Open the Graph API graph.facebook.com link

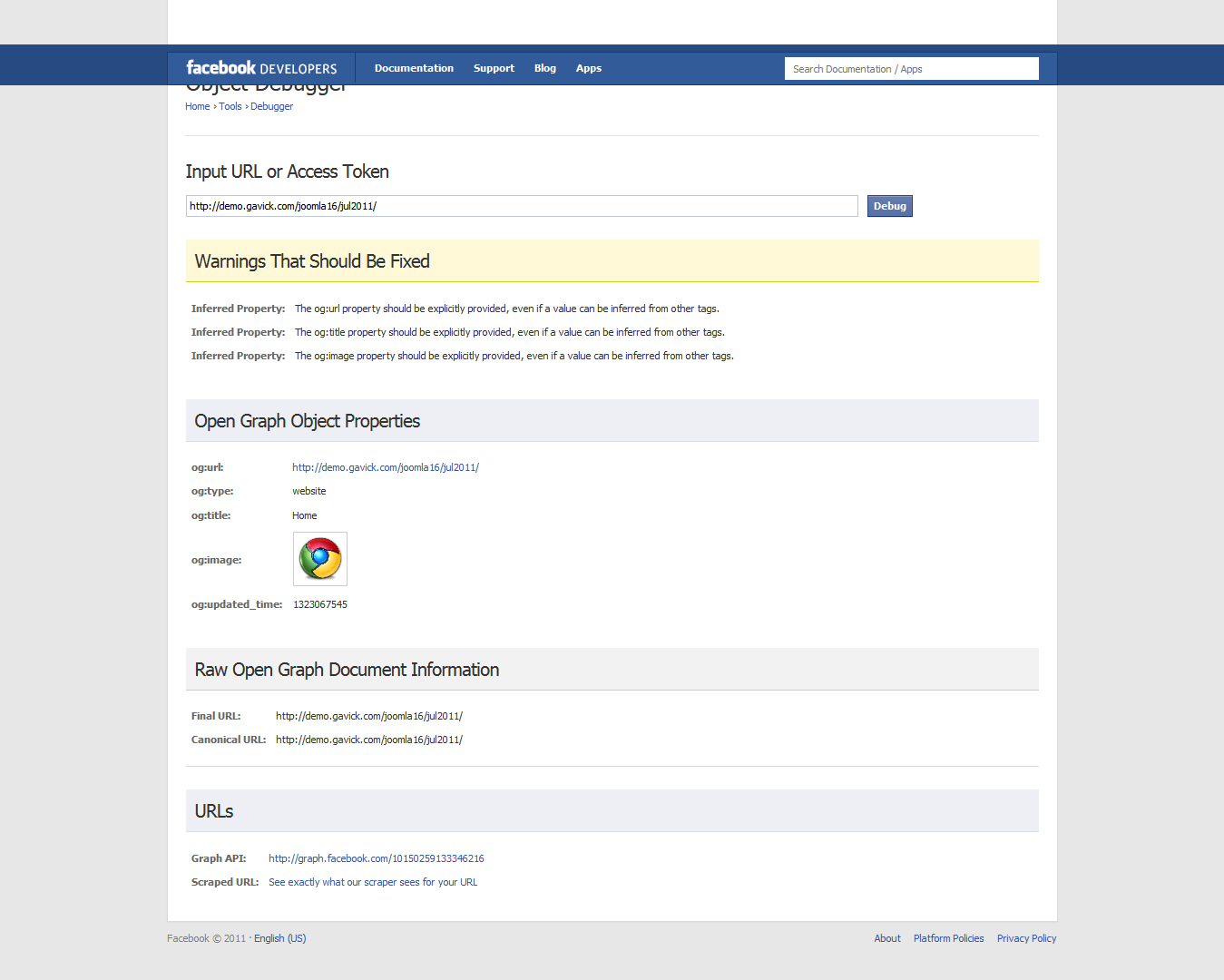[377, 858]
